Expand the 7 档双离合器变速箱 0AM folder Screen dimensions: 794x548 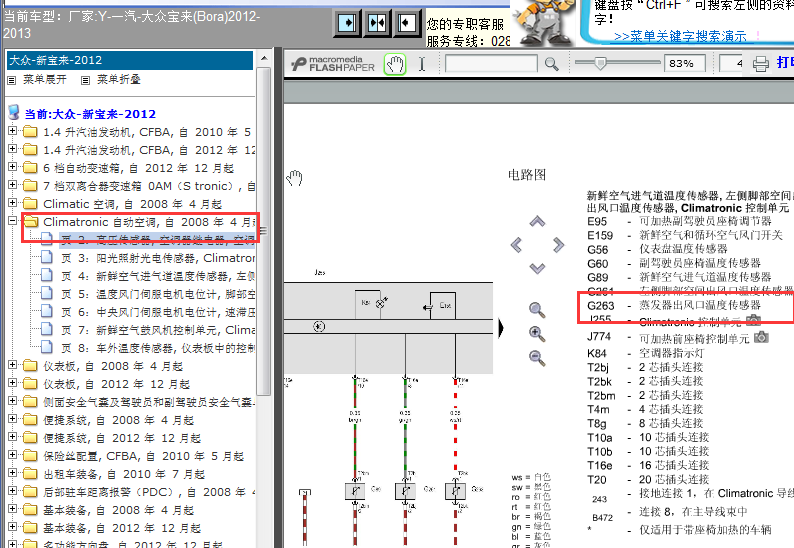pos(12,185)
